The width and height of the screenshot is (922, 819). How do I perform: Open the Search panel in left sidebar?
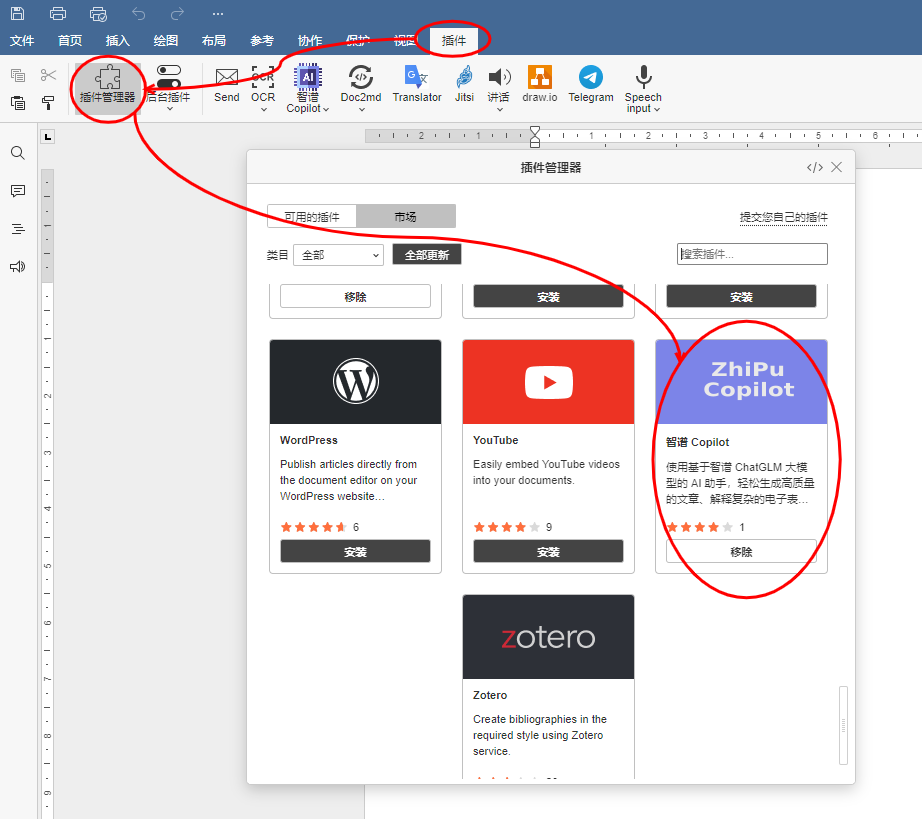(x=18, y=153)
